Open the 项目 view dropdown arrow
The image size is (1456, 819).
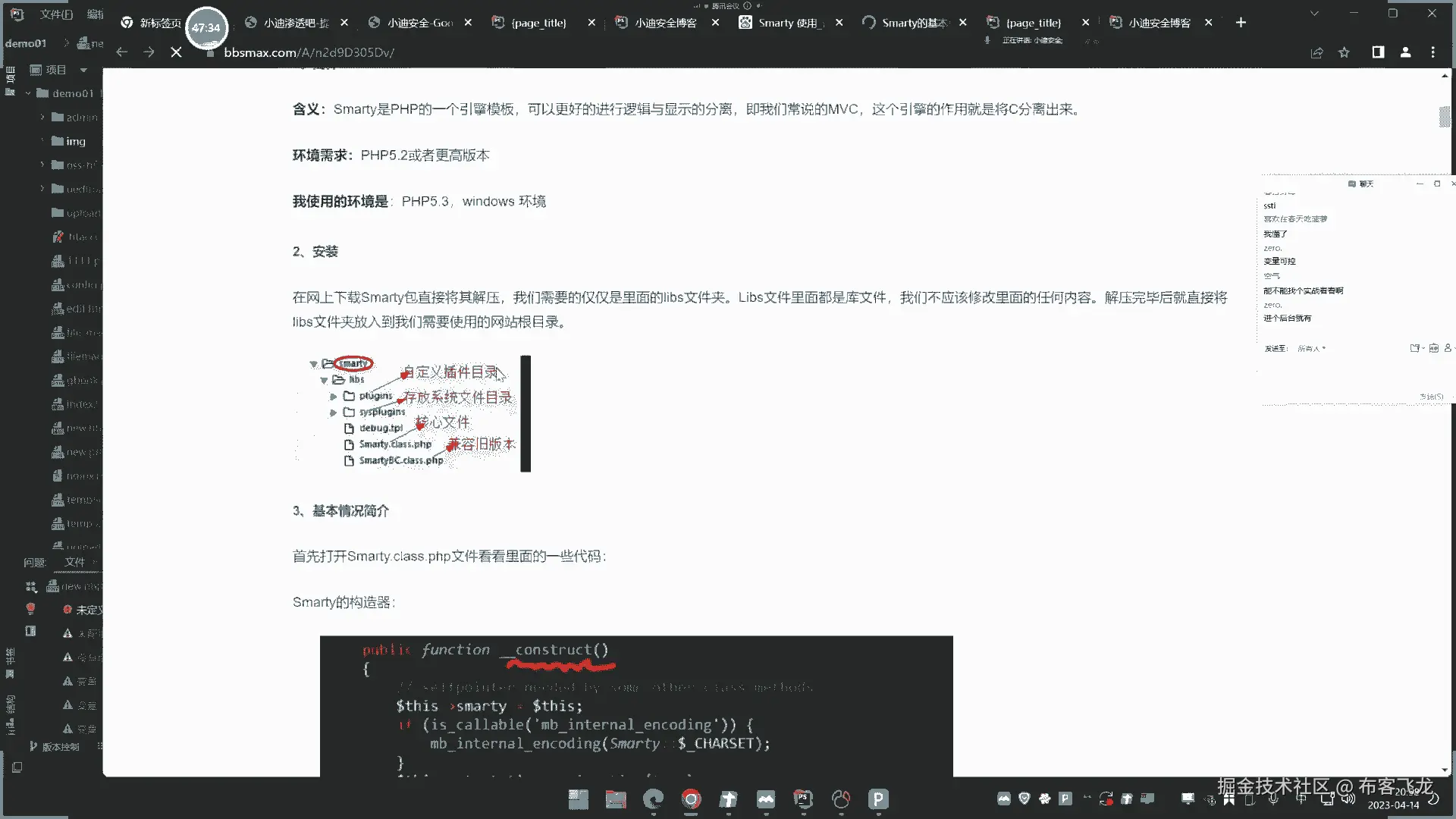(83, 70)
